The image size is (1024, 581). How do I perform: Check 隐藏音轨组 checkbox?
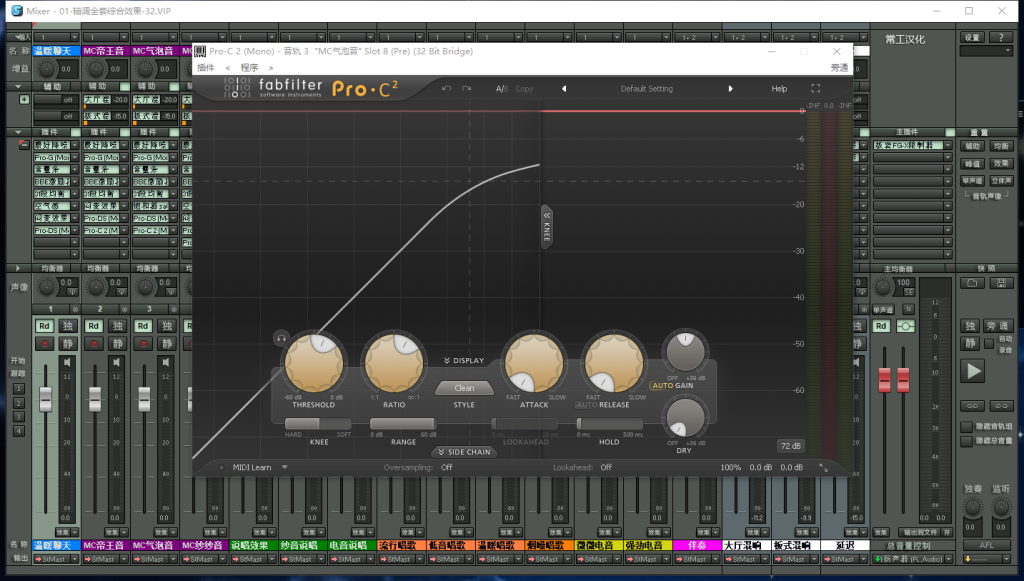click(x=967, y=426)
